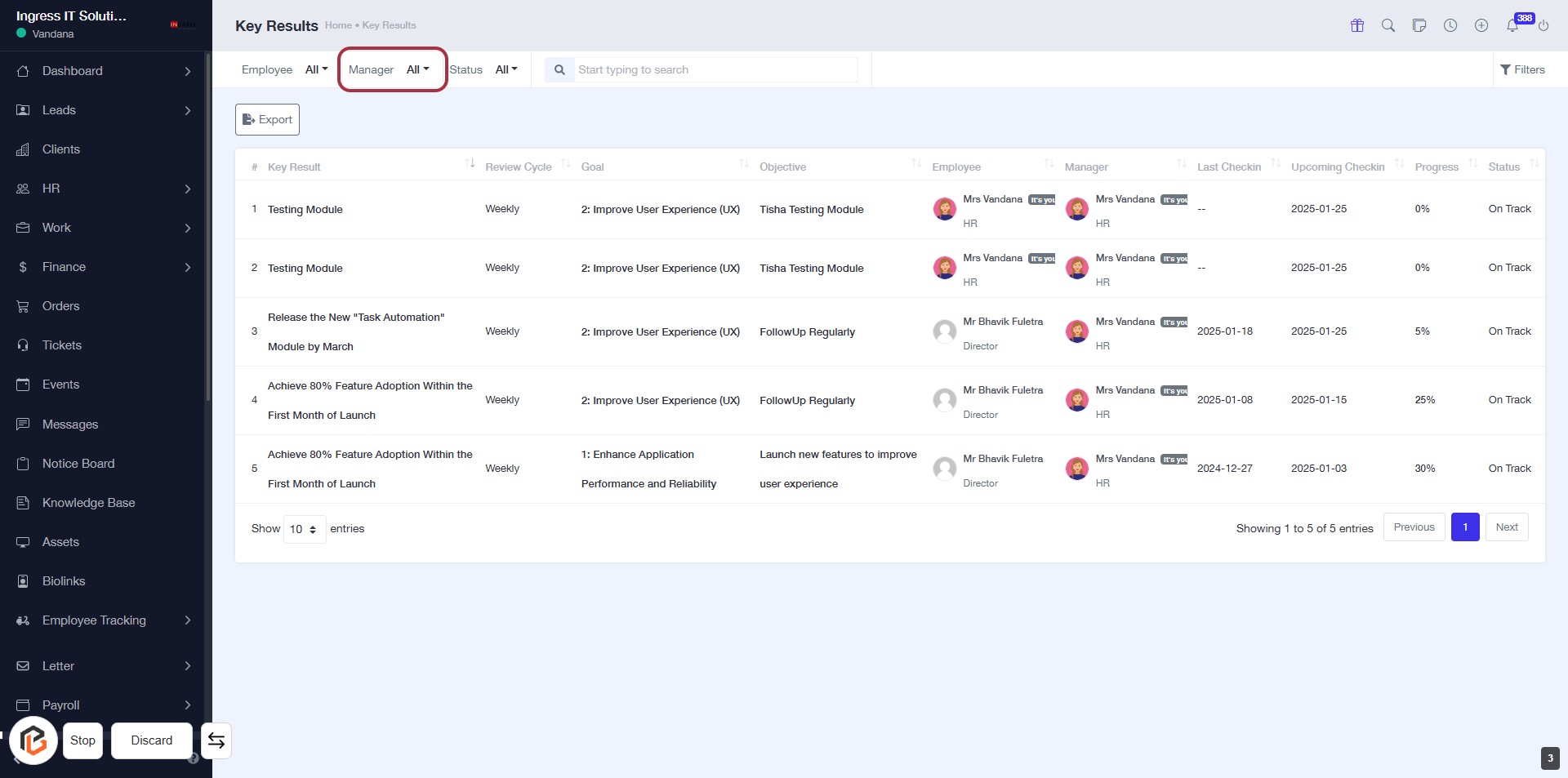Click the swap arrows icon near Discard
This screenshot has height=778, width=1568.
(x=216, y=740)
